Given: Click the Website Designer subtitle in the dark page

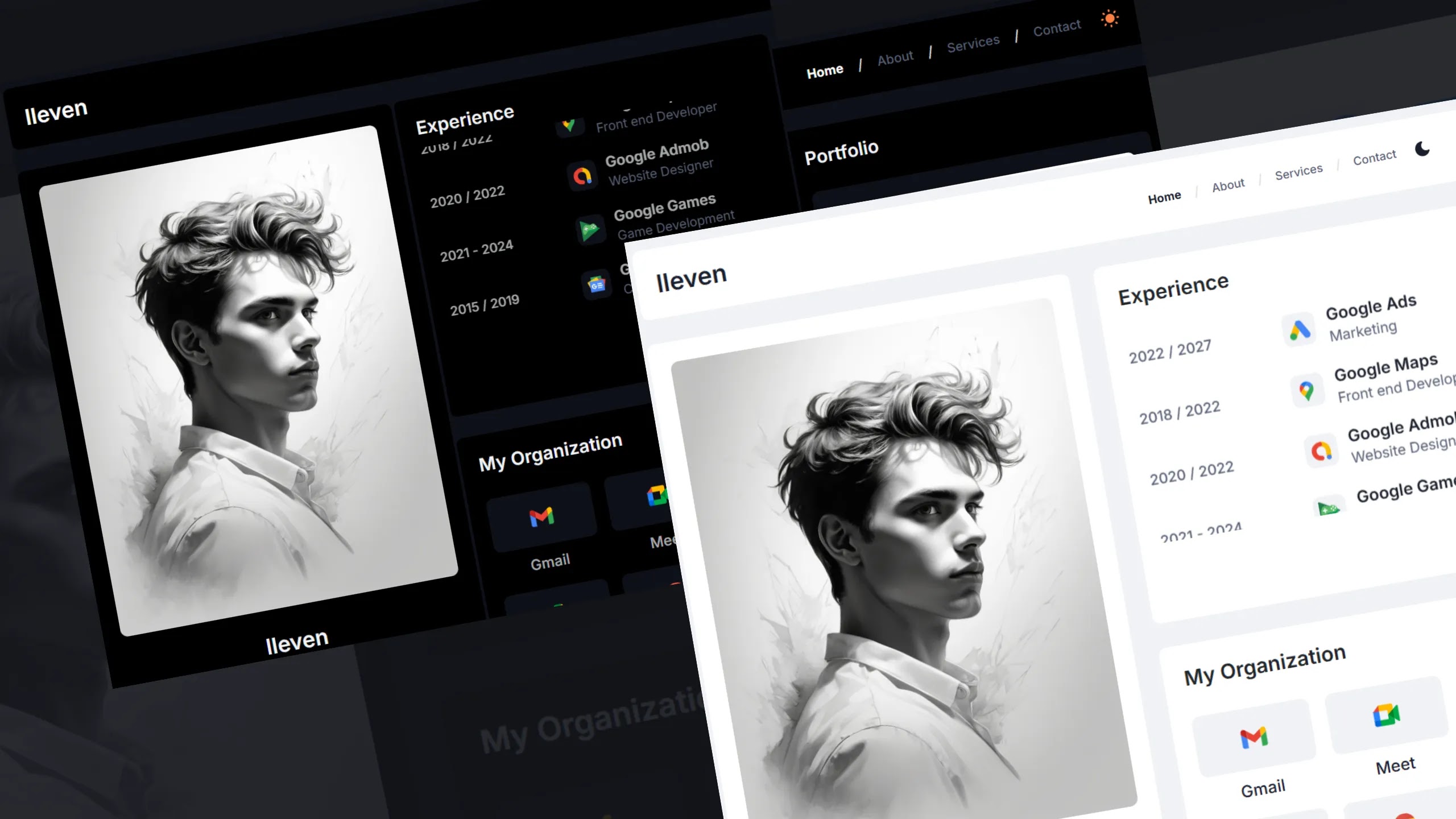Looking at the screenshot, I should tap(660, 172).
